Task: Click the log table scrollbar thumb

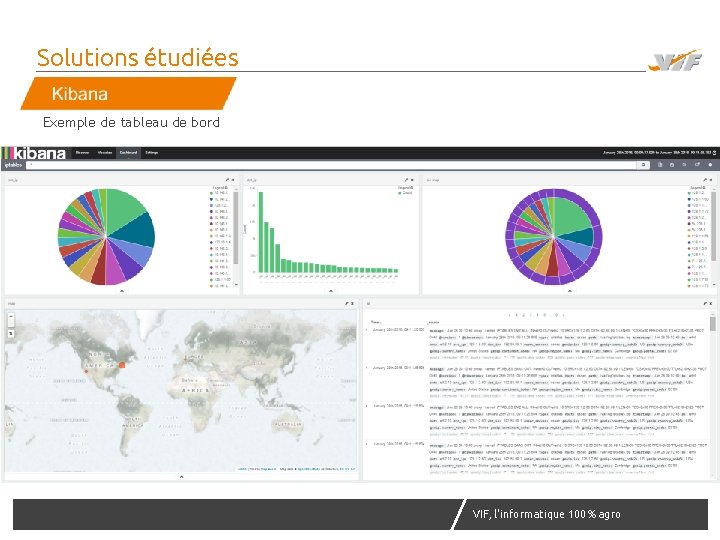Action: pyautogui.click(x=713, y=324)
